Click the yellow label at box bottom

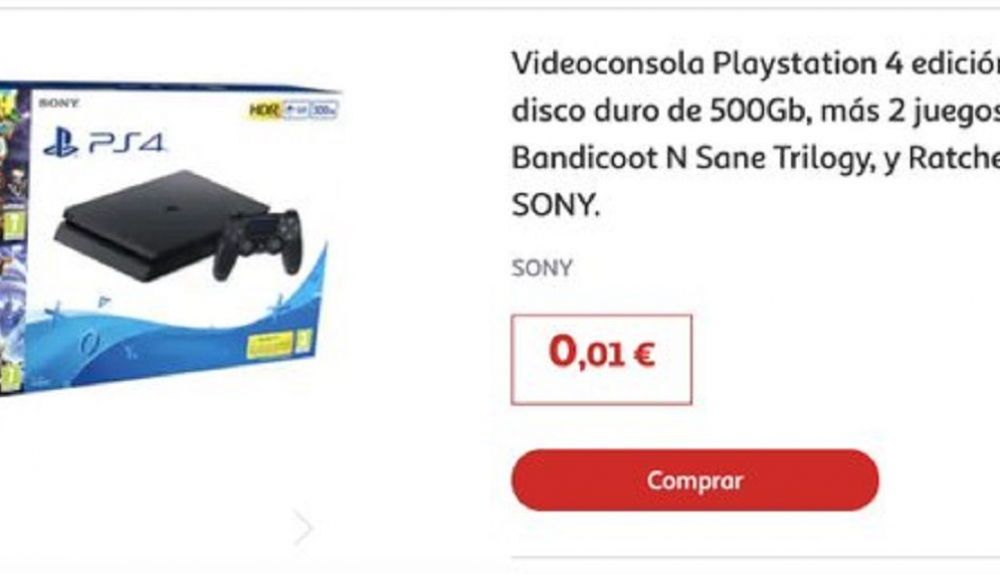tap(270, 345)
